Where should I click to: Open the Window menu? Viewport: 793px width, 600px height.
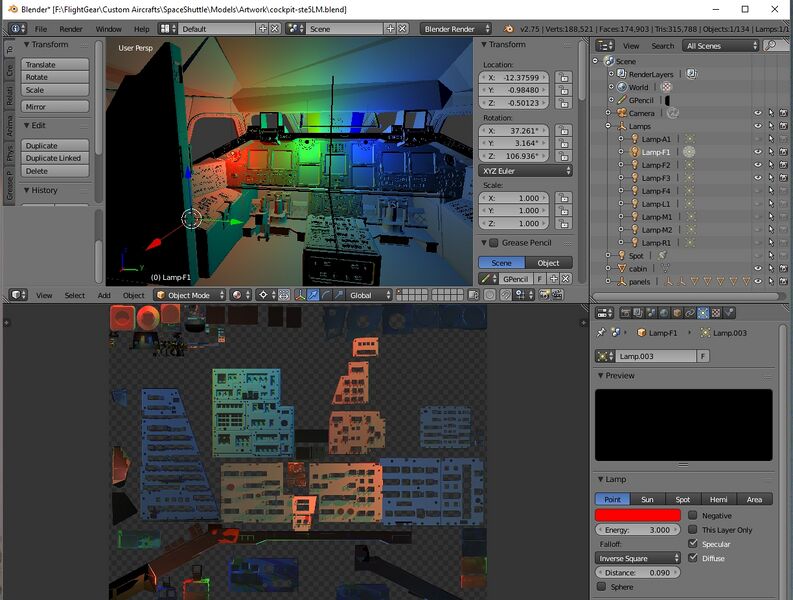pos(108,29)
